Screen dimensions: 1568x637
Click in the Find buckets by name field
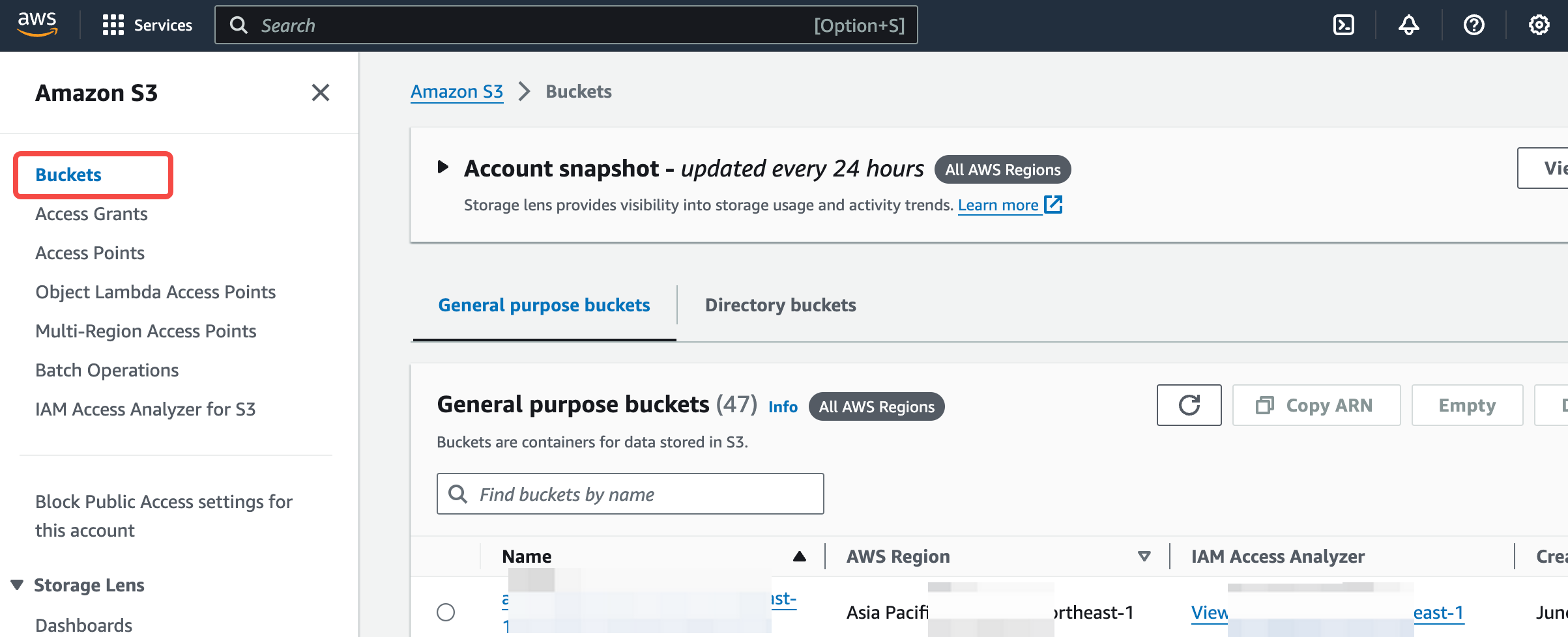point(630,494)
